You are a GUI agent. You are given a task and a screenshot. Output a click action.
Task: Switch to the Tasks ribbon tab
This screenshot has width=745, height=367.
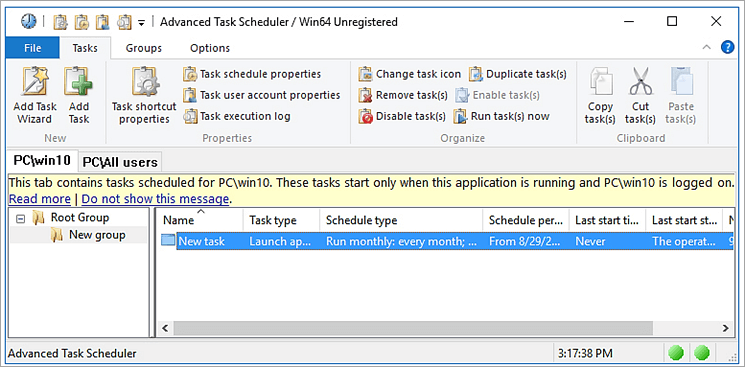85,48
